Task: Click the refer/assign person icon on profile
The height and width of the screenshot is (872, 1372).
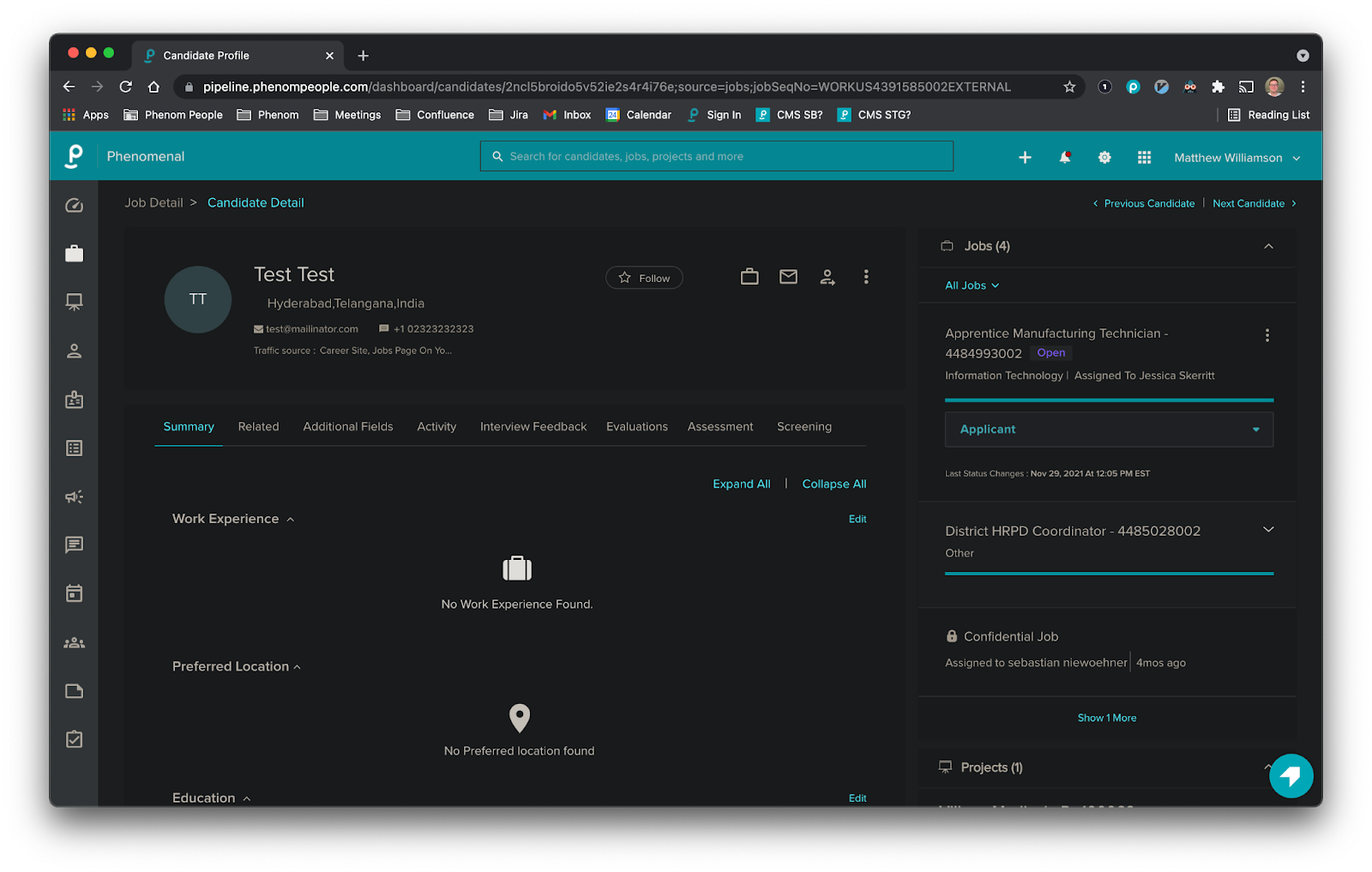Action: (x=827, y=277)
